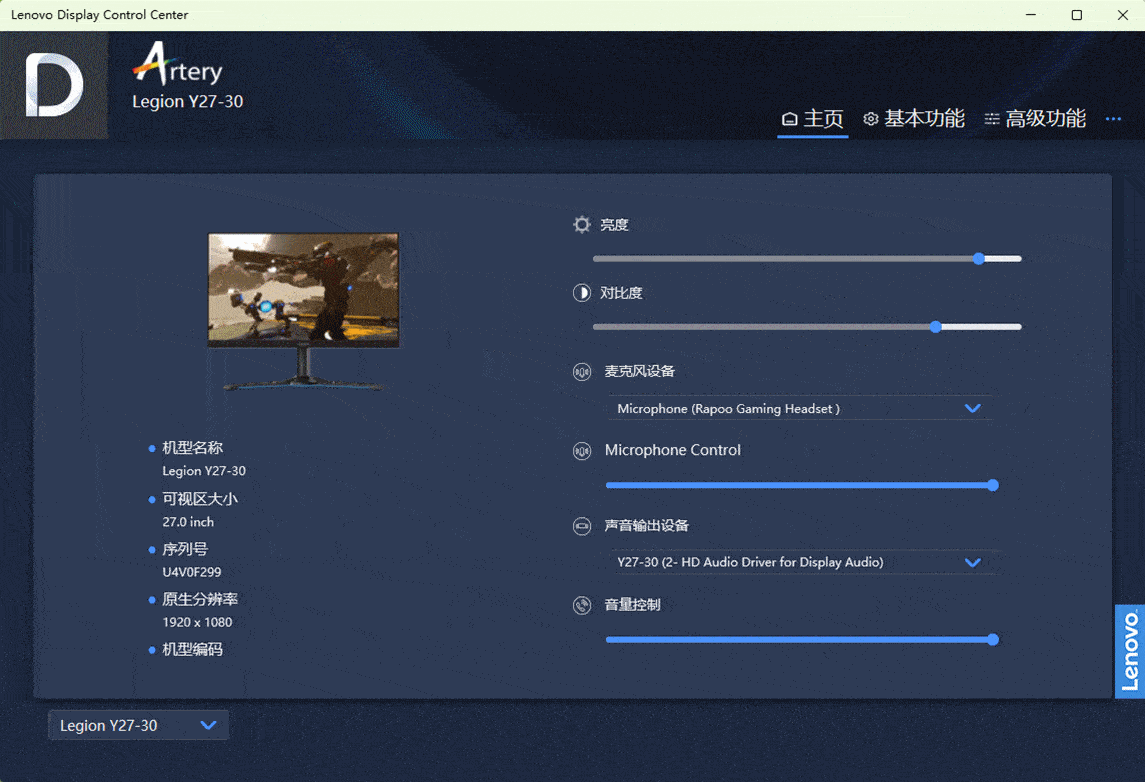Image resolution: width=1145 pixels, height=782 pixels.
Task: Click the 27.0 inch screen size value
Action: point(188,522)
